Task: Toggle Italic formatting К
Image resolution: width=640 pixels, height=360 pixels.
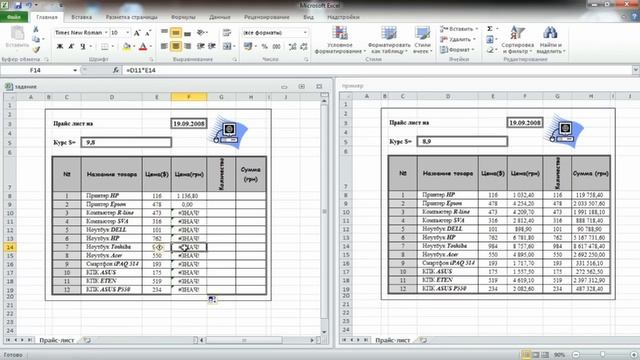Action: point(71,47)
